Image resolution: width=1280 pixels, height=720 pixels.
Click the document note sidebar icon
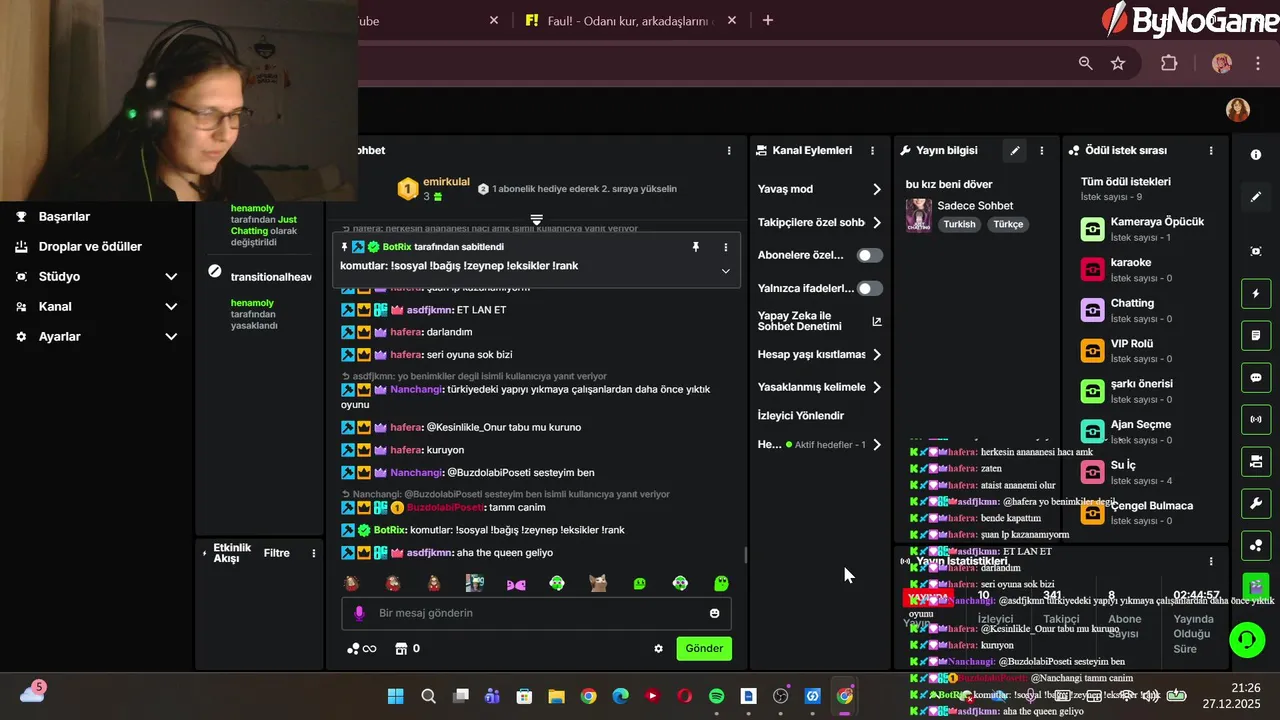[x=1256, y=335]
